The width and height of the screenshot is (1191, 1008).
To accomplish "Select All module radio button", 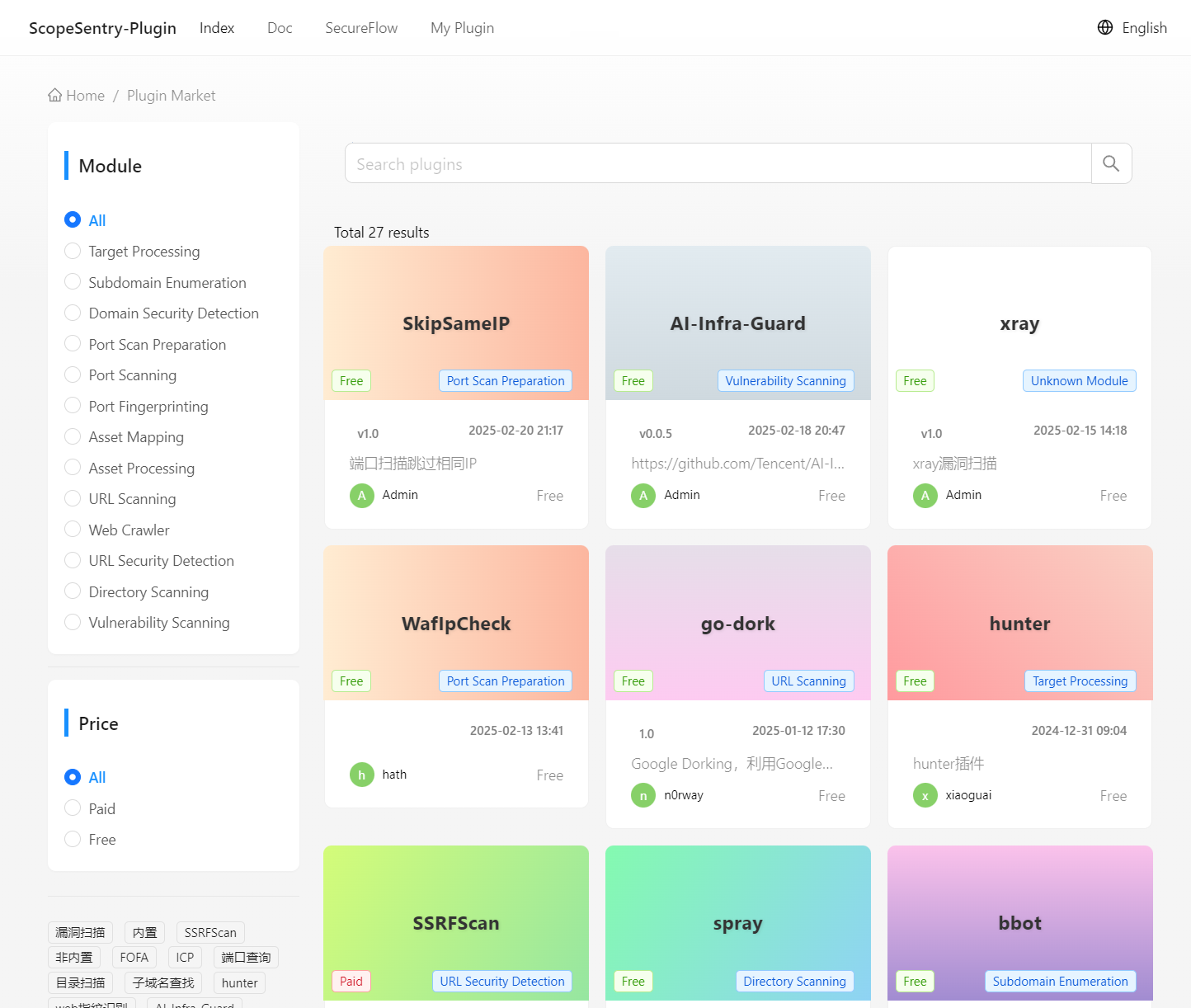I will (x=73, y=219).
